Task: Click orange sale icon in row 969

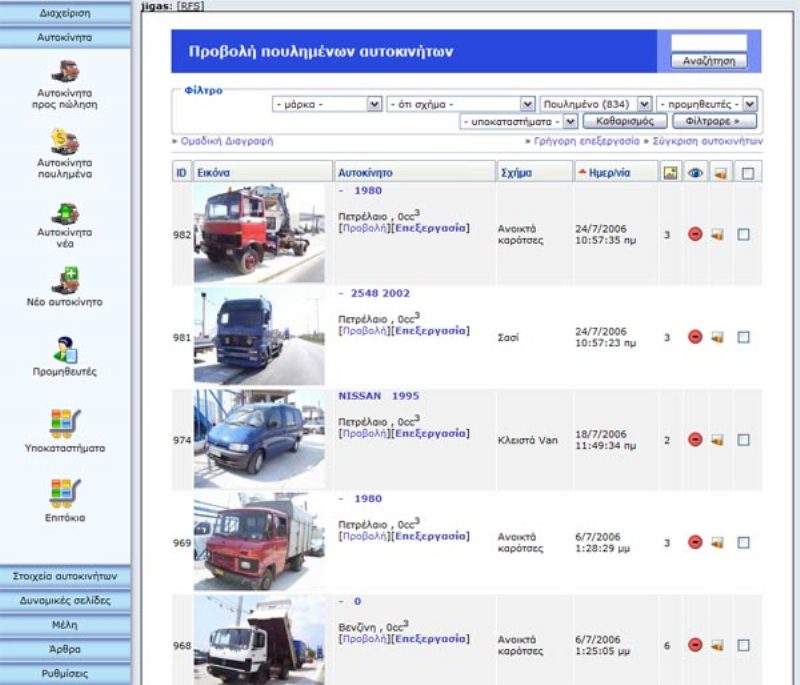Action: point(718,543)
